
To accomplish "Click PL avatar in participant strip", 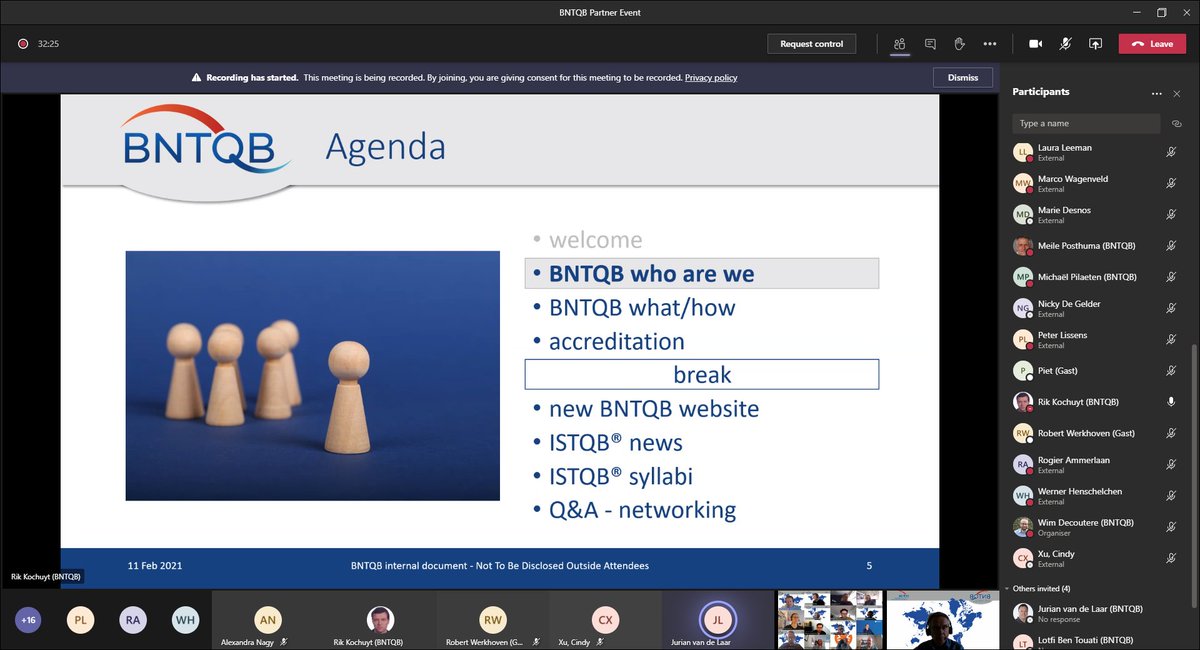I will [81, 620].
